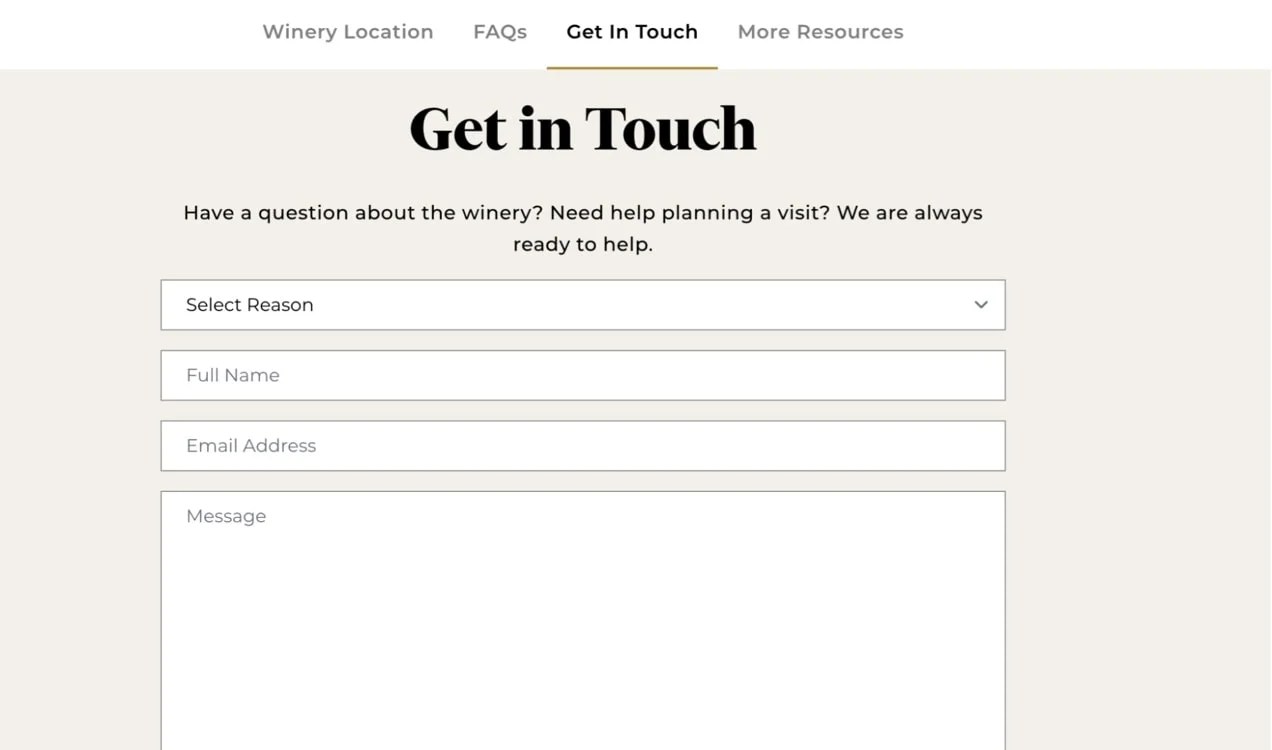Image resolution: width=1272 pixels, height=750 pixels.
Task: Go to the More Resources tab
Action: [x=820, y=32]
